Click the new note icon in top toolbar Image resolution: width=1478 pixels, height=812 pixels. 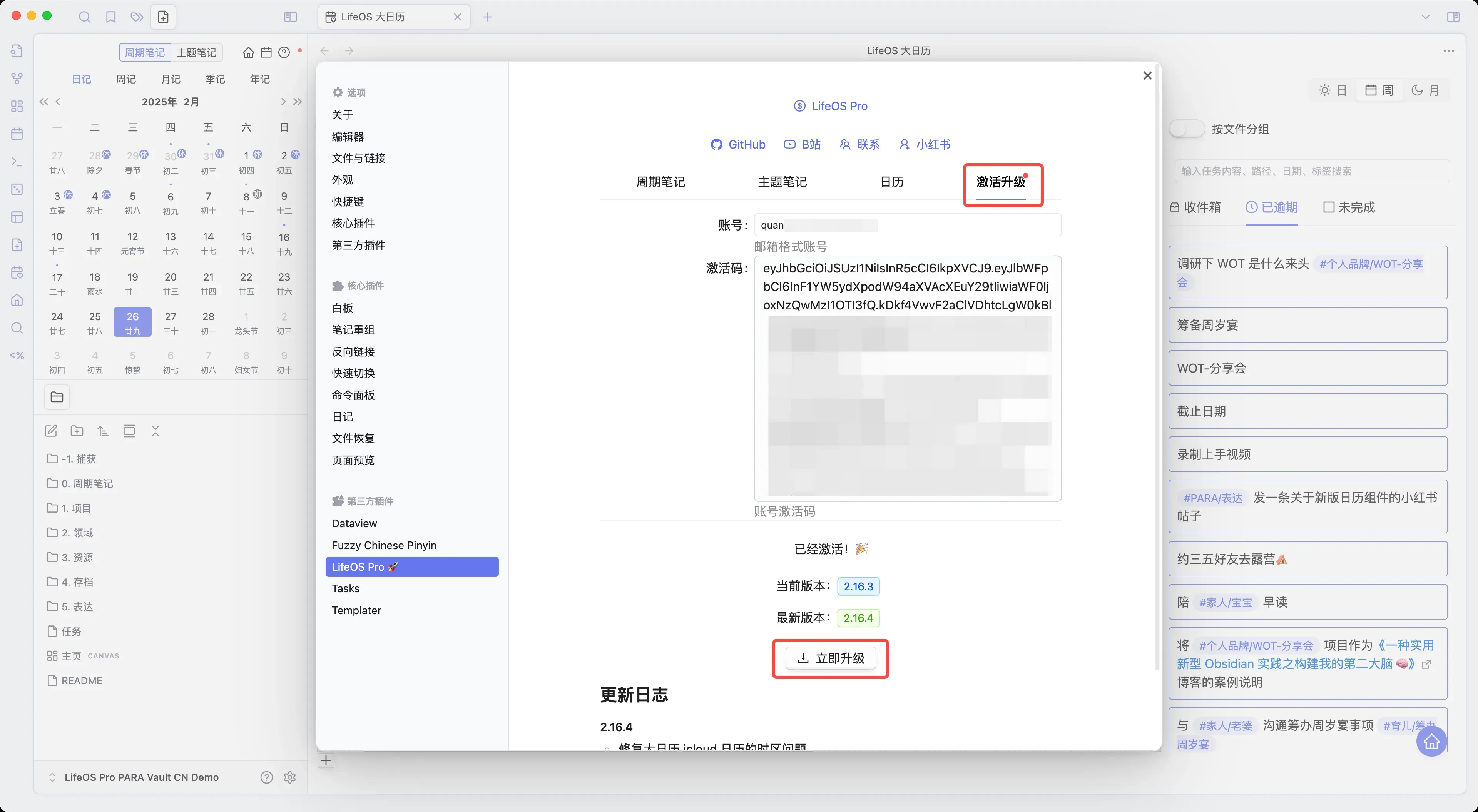[163, 17]
